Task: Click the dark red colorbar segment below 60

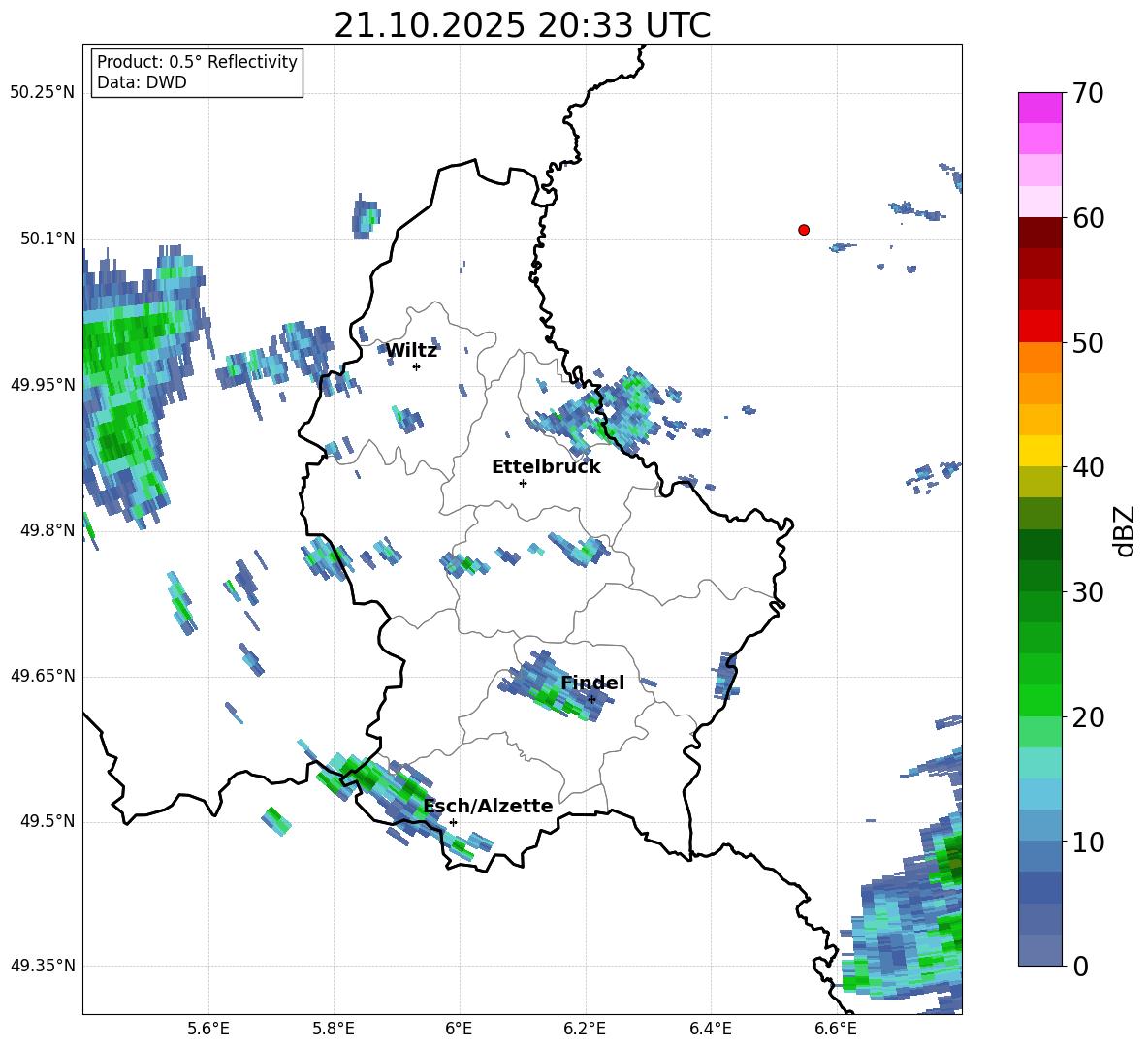Action: [x=1039, y=234]
